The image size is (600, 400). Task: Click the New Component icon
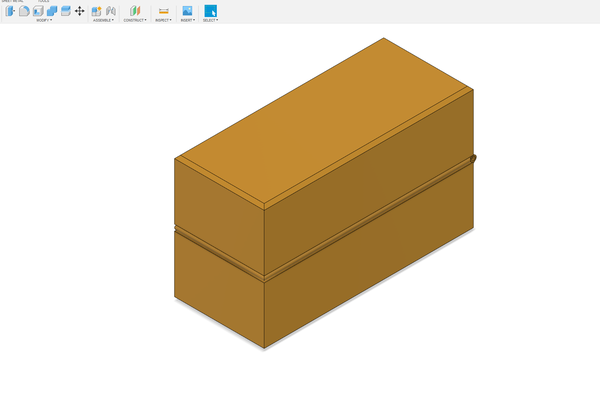96,11
